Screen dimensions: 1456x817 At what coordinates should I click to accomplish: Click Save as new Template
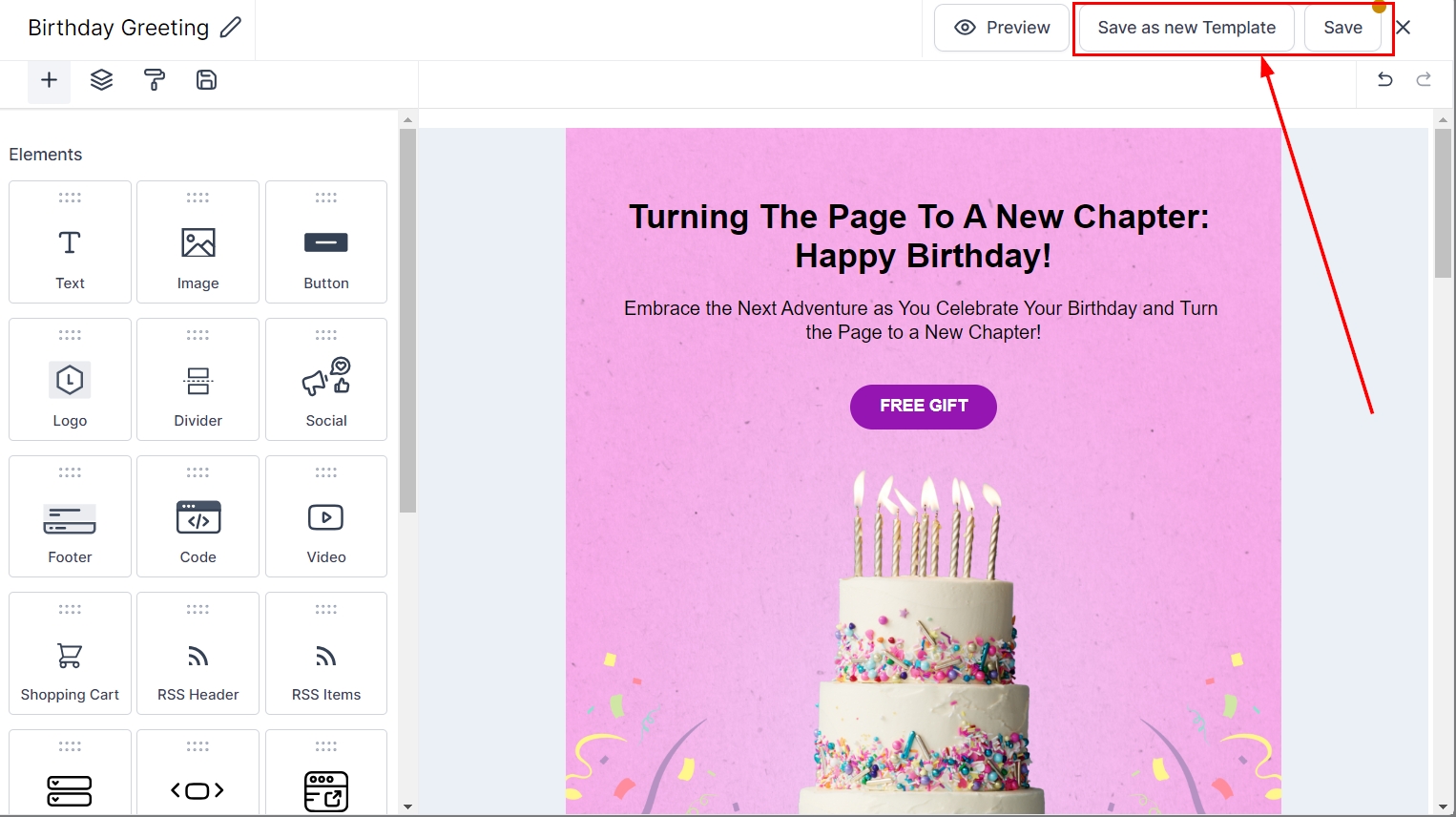(x=1186, y=28)
